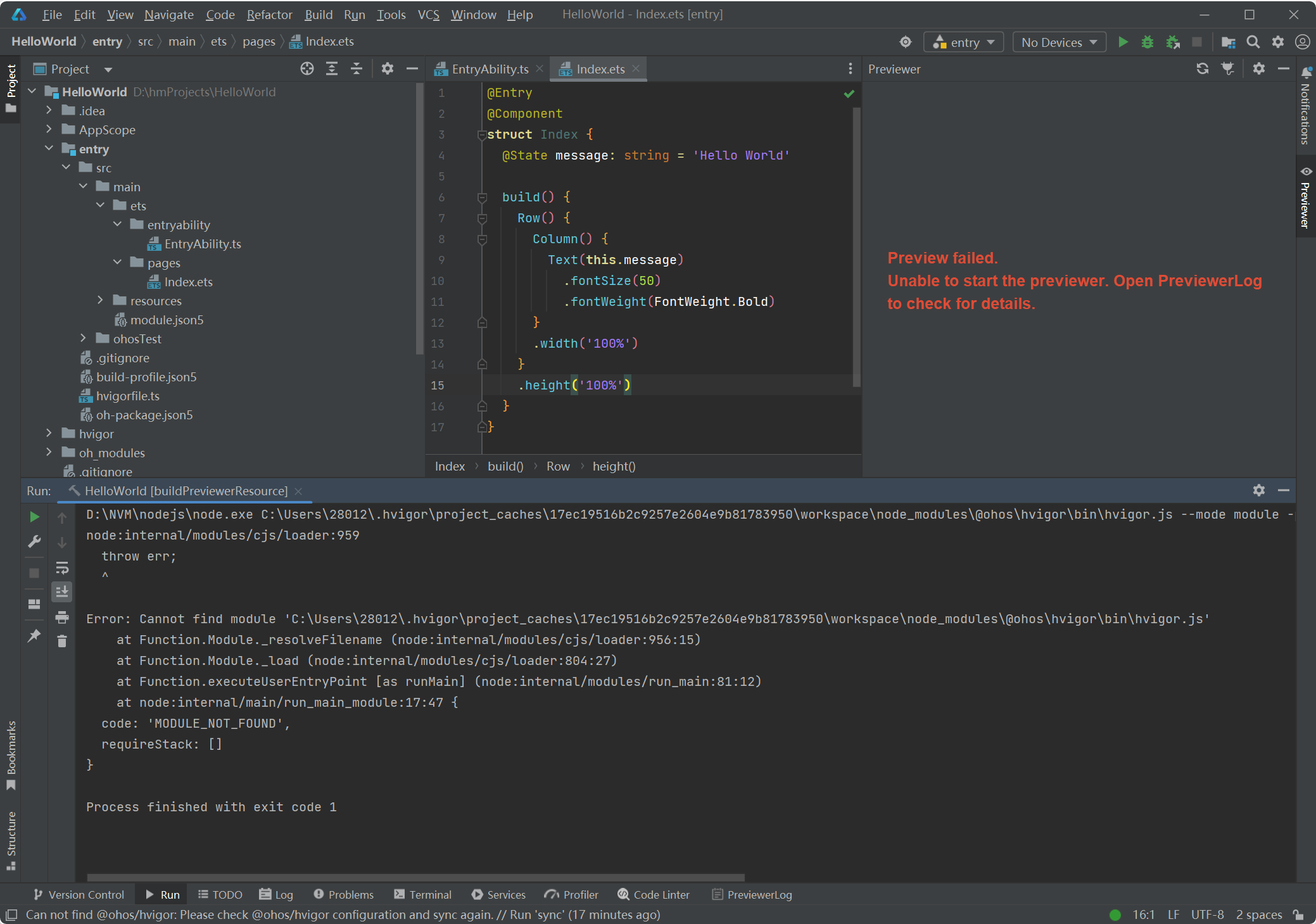Hide the Project panel with minus icon

tap(412, 69)
